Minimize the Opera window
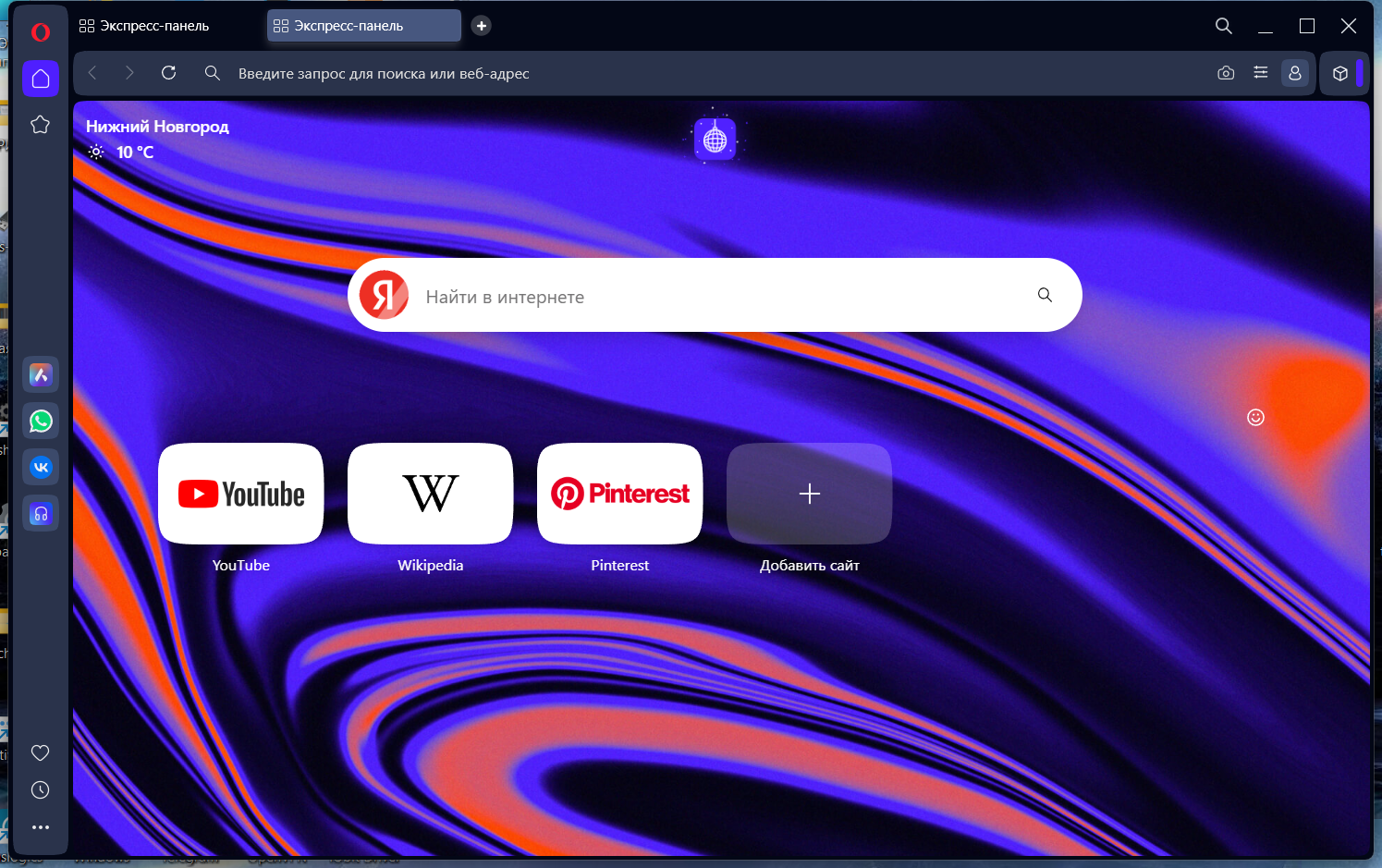1382x868 pixels. (1266, 26)
